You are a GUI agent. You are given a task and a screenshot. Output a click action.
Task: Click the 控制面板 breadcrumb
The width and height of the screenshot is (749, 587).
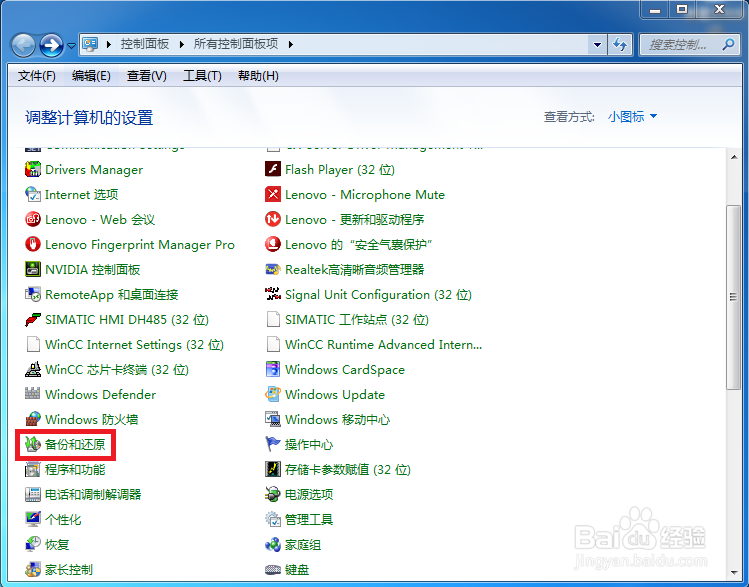pos(145,44)
